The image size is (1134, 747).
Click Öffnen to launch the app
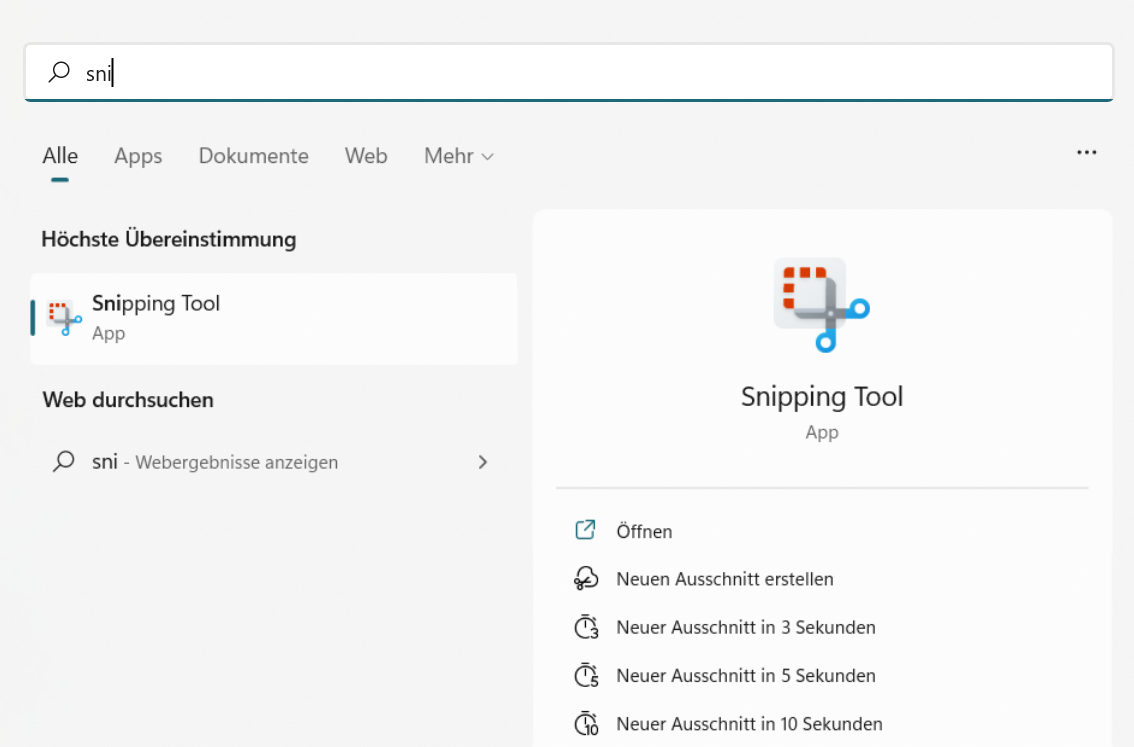[x=644, y=532]
